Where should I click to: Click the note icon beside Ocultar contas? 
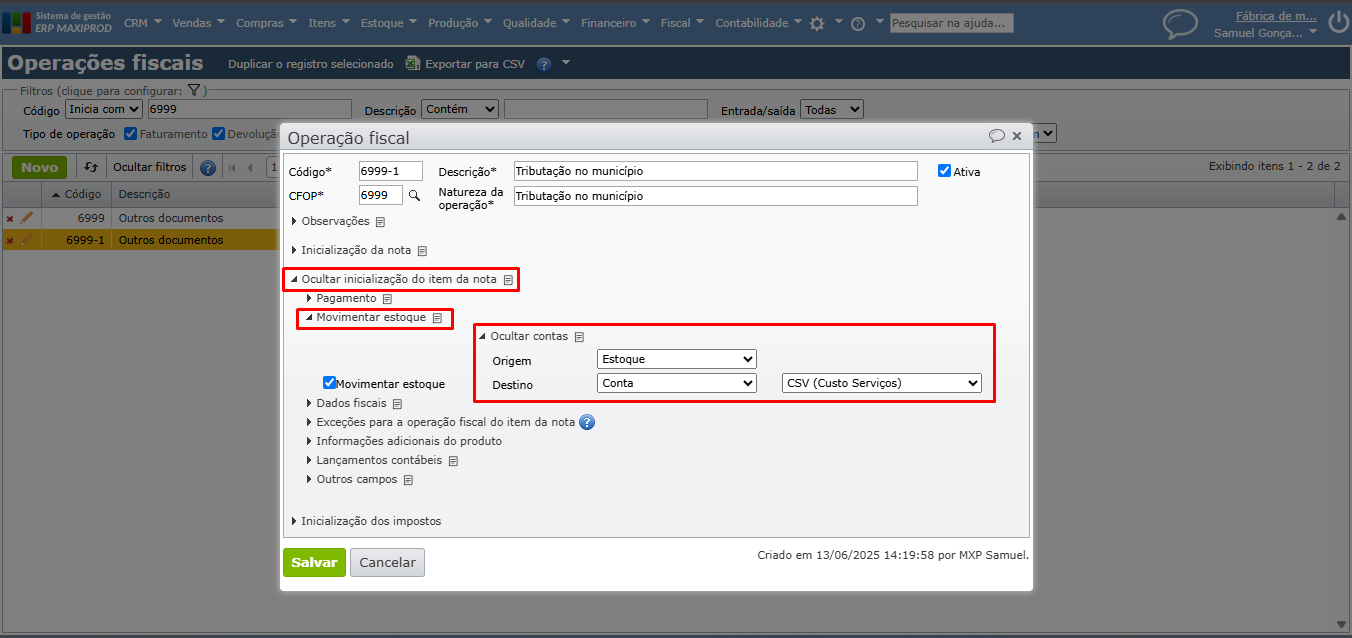[579, 337]
